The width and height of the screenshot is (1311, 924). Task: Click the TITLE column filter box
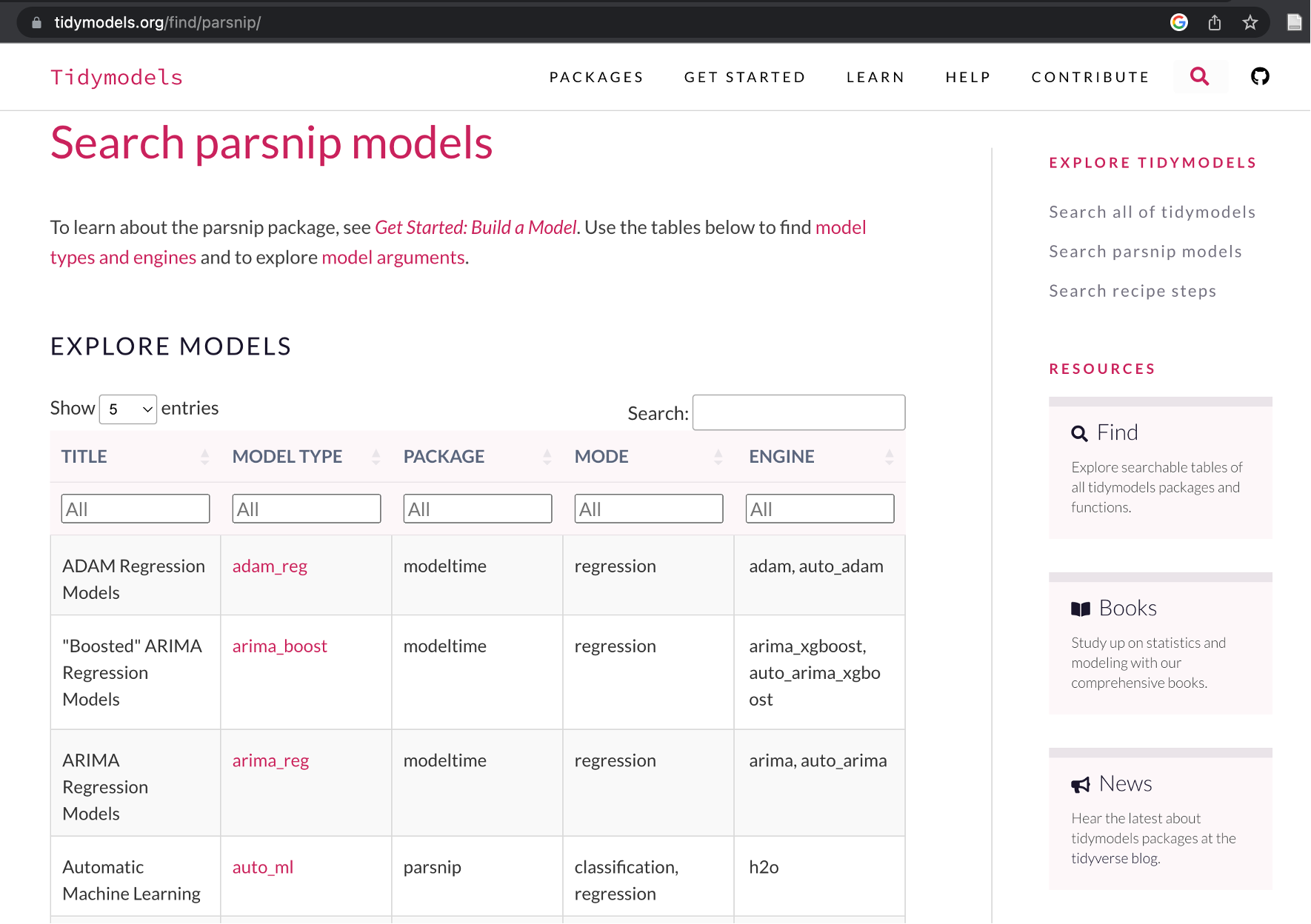click(136, 509)
